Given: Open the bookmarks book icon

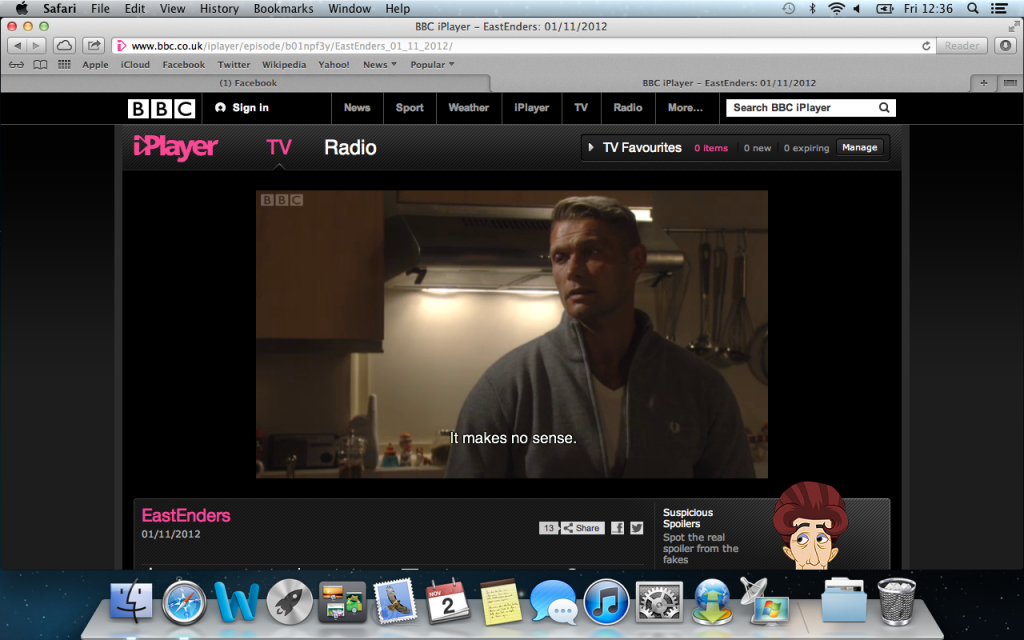Looking at the screenshot, I should 40,65.
